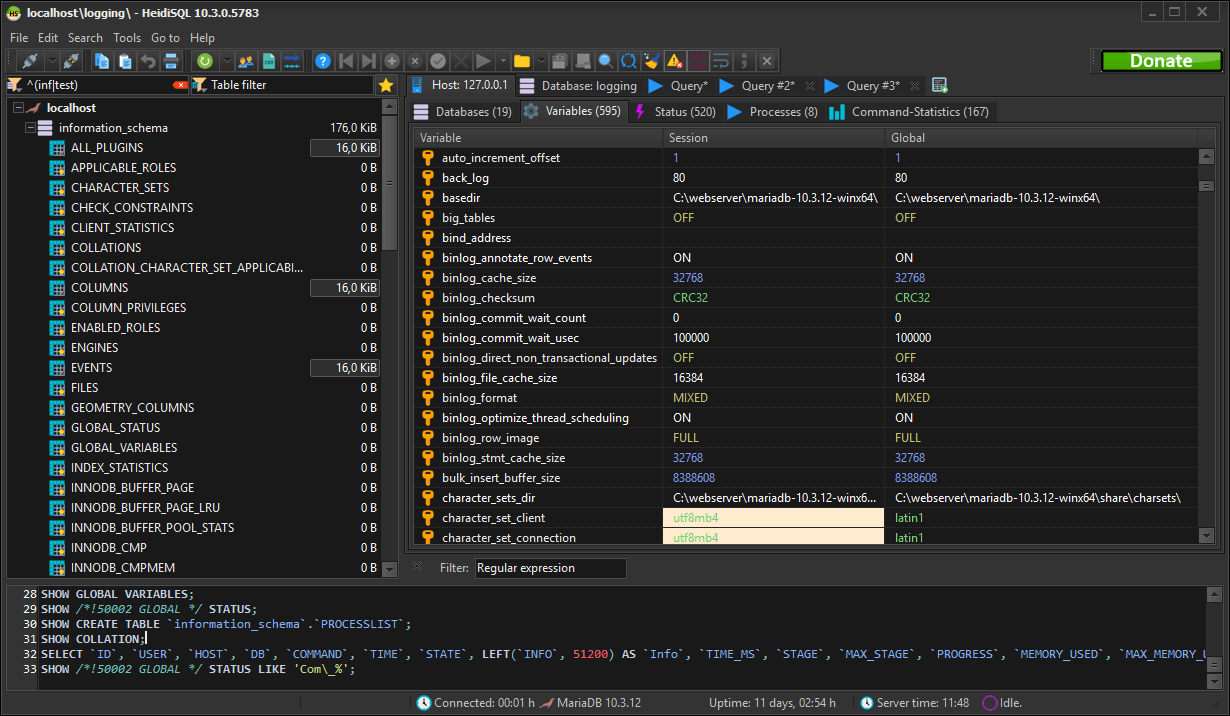This screenshot has height=716, width=1230.
Task: Click the Regular expression filter field
Action: pos(550,568)
